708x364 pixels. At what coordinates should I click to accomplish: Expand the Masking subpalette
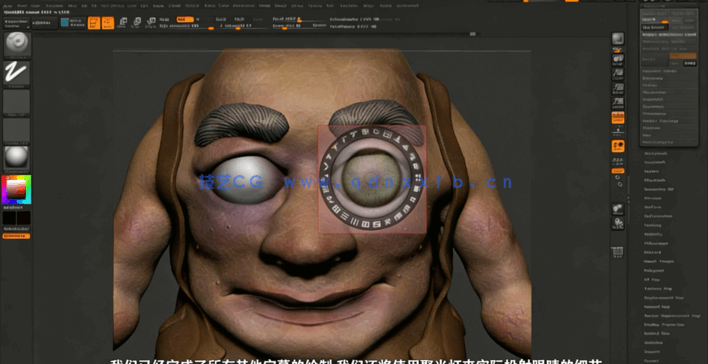(x=653, y=225)
